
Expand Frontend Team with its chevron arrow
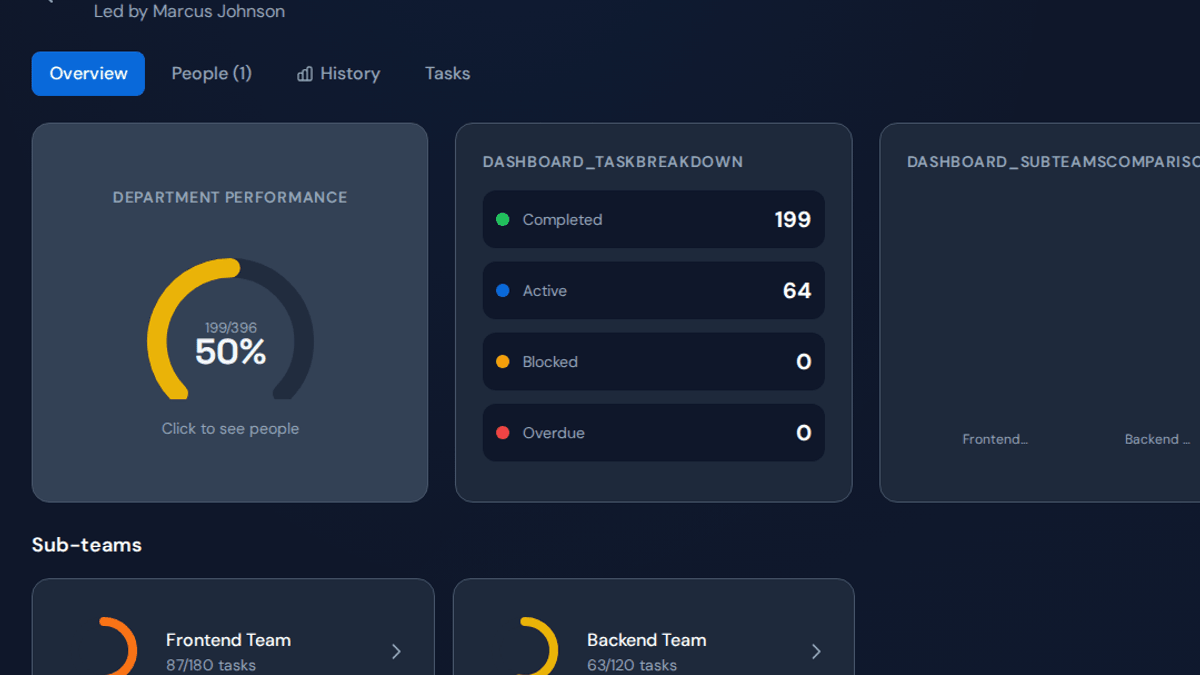[x=396, y=652]
